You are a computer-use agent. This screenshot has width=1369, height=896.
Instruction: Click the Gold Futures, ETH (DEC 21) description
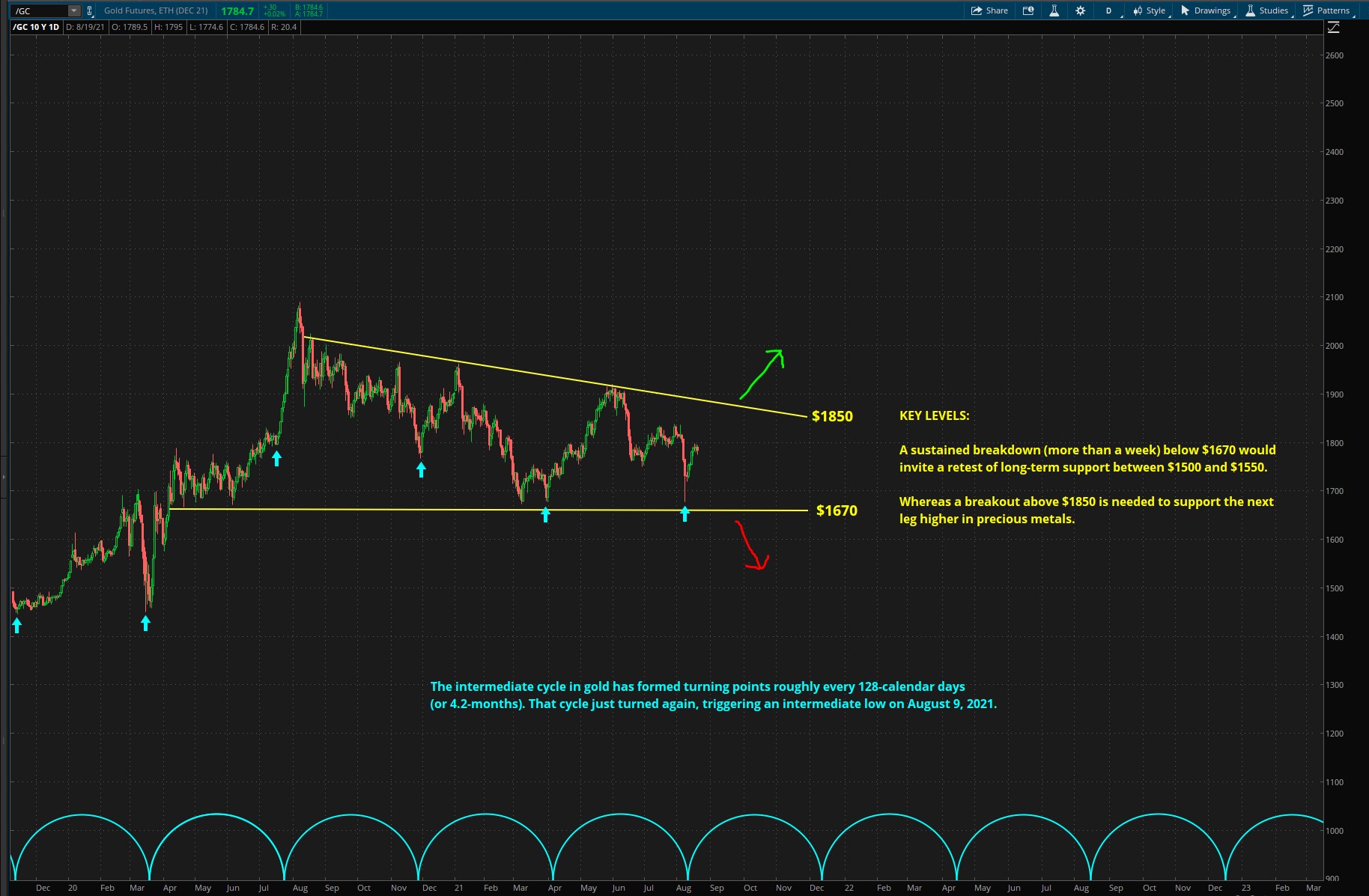(x=156, y=10)
